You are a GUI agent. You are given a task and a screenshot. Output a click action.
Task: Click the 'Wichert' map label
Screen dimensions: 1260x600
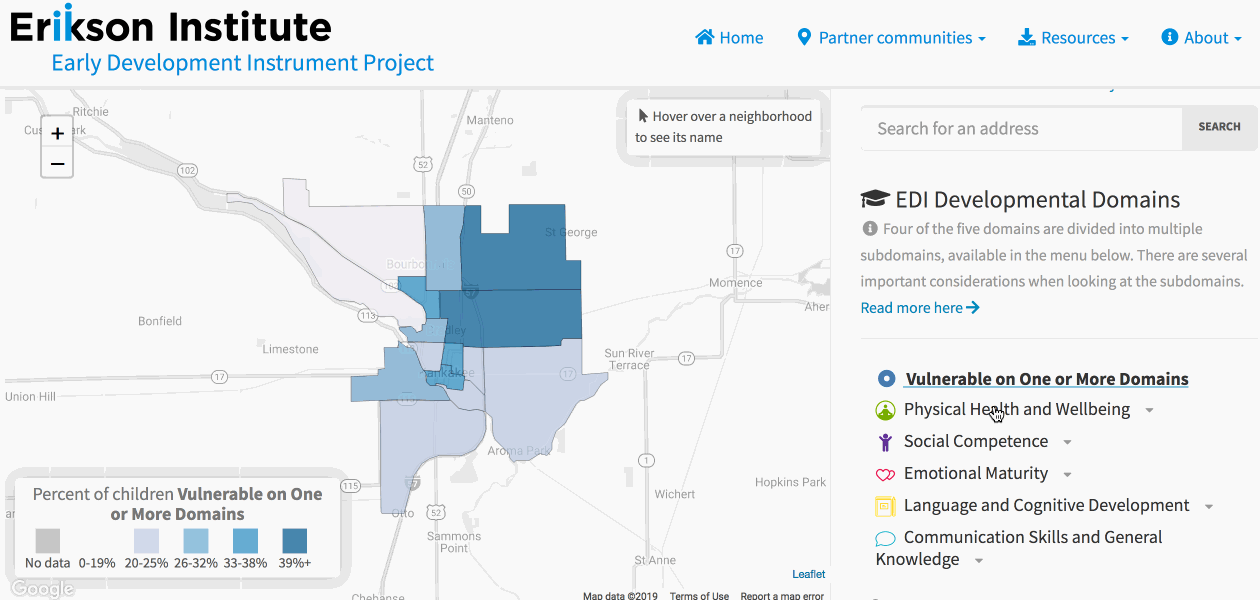point(675,494)
